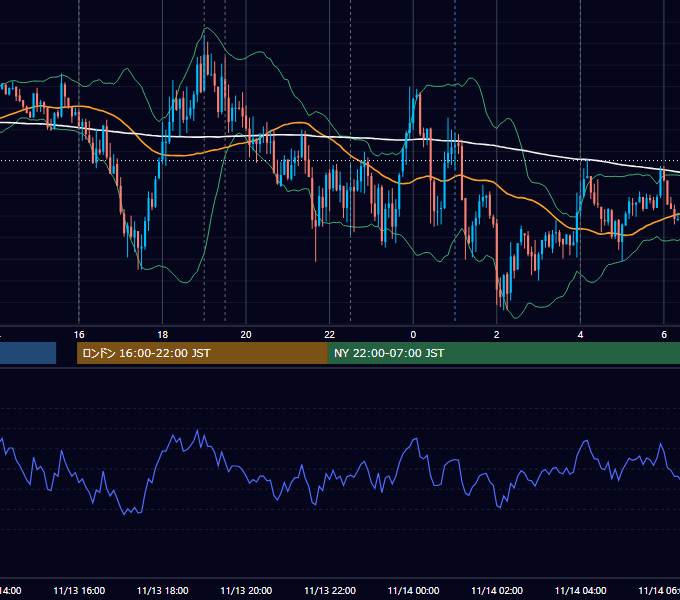
Task: Click the hour label 4 on upper axis
Action: pyautogui.click(x=580, y=335)
